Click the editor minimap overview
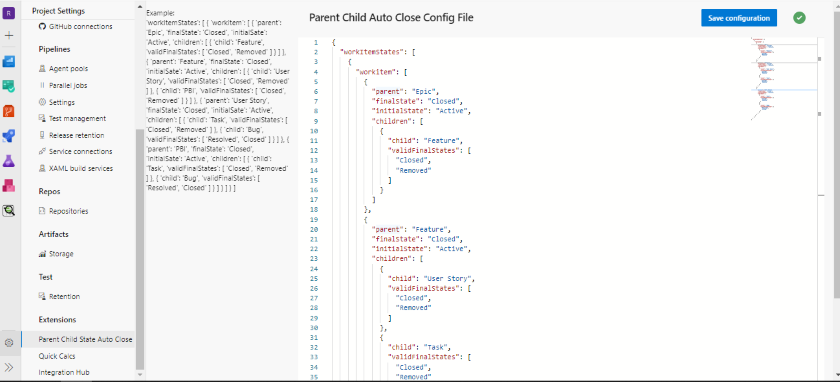The height and width of the screenshot is (382, 840). (783, 80)
